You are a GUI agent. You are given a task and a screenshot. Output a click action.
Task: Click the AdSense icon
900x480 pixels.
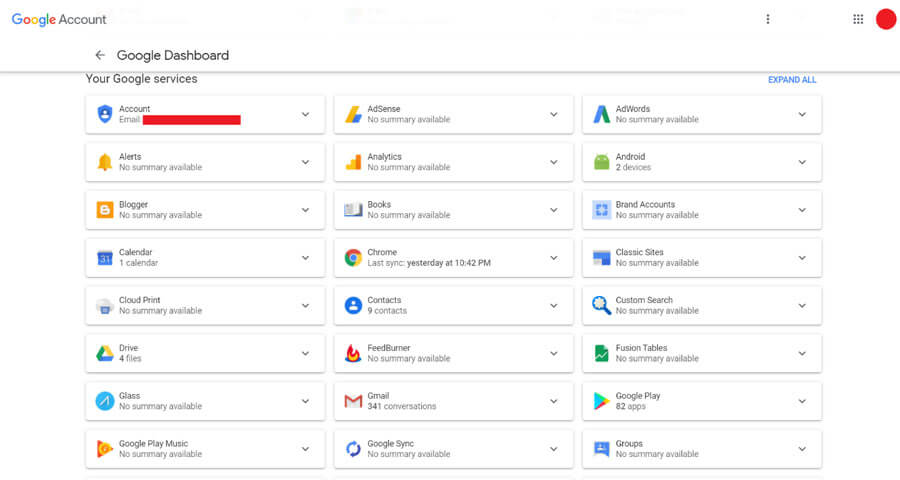(353, 114)
